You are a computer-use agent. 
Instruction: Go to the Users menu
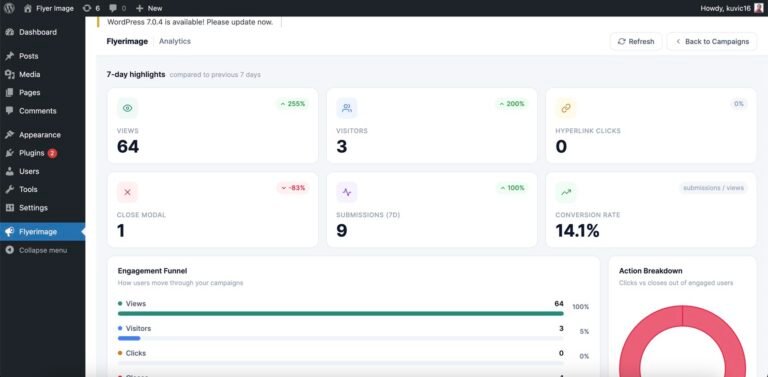43,171
